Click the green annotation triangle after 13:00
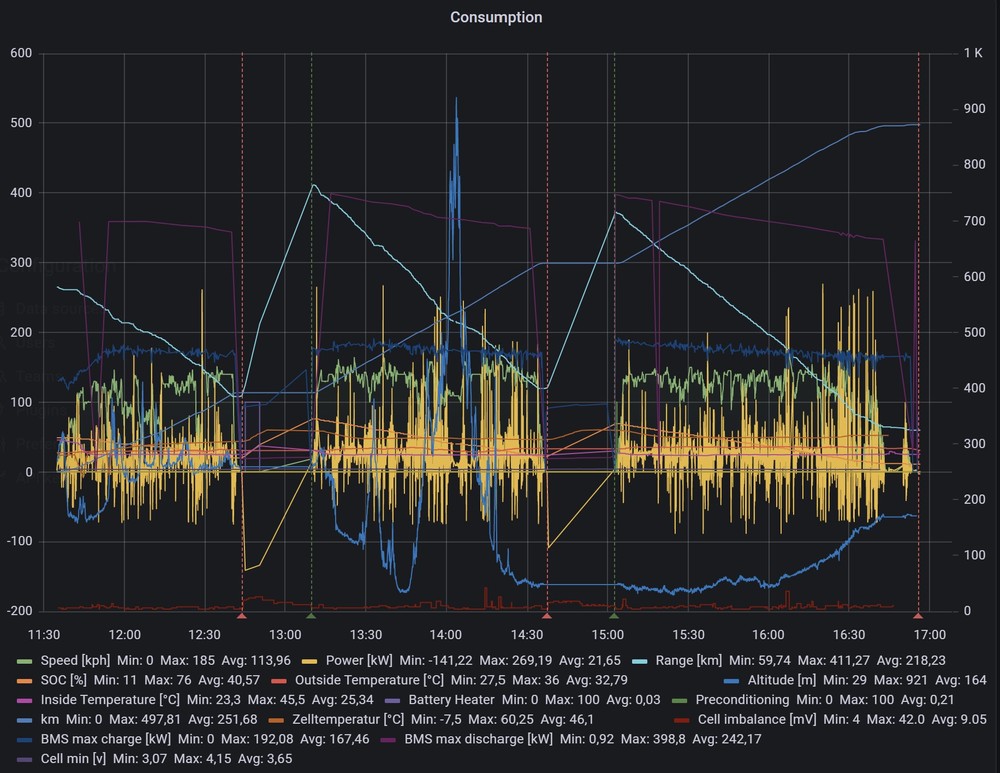The width and height of the screenshot is (1000, 773). coord(310,616)
